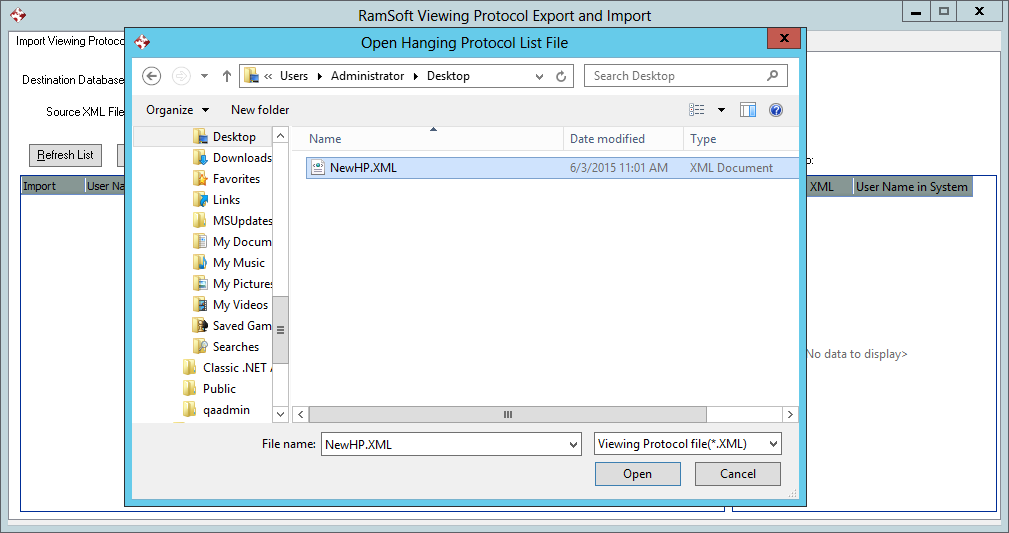Select the NewHP.XML file
This screenshot has width=1009, height=533.
[x=363, y=168]
